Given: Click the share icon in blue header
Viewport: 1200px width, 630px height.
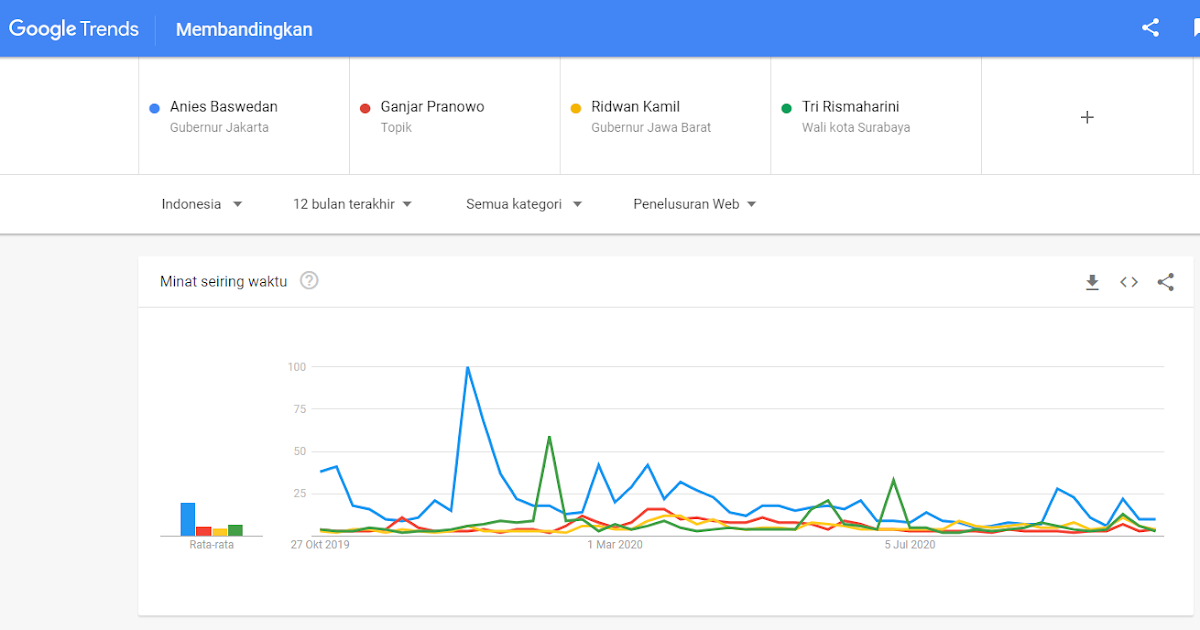Looking at the screenshot, I should [1150, 28].
